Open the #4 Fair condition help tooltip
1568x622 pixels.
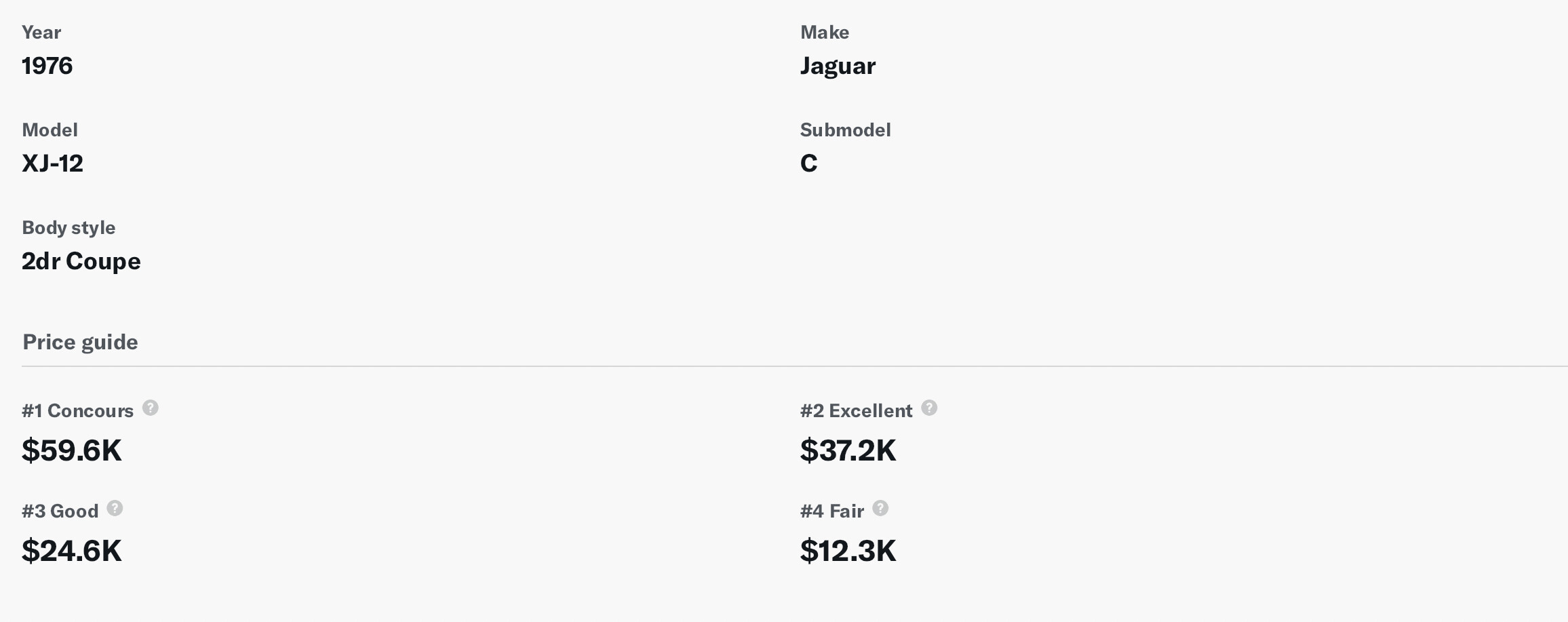coord(880,508)
